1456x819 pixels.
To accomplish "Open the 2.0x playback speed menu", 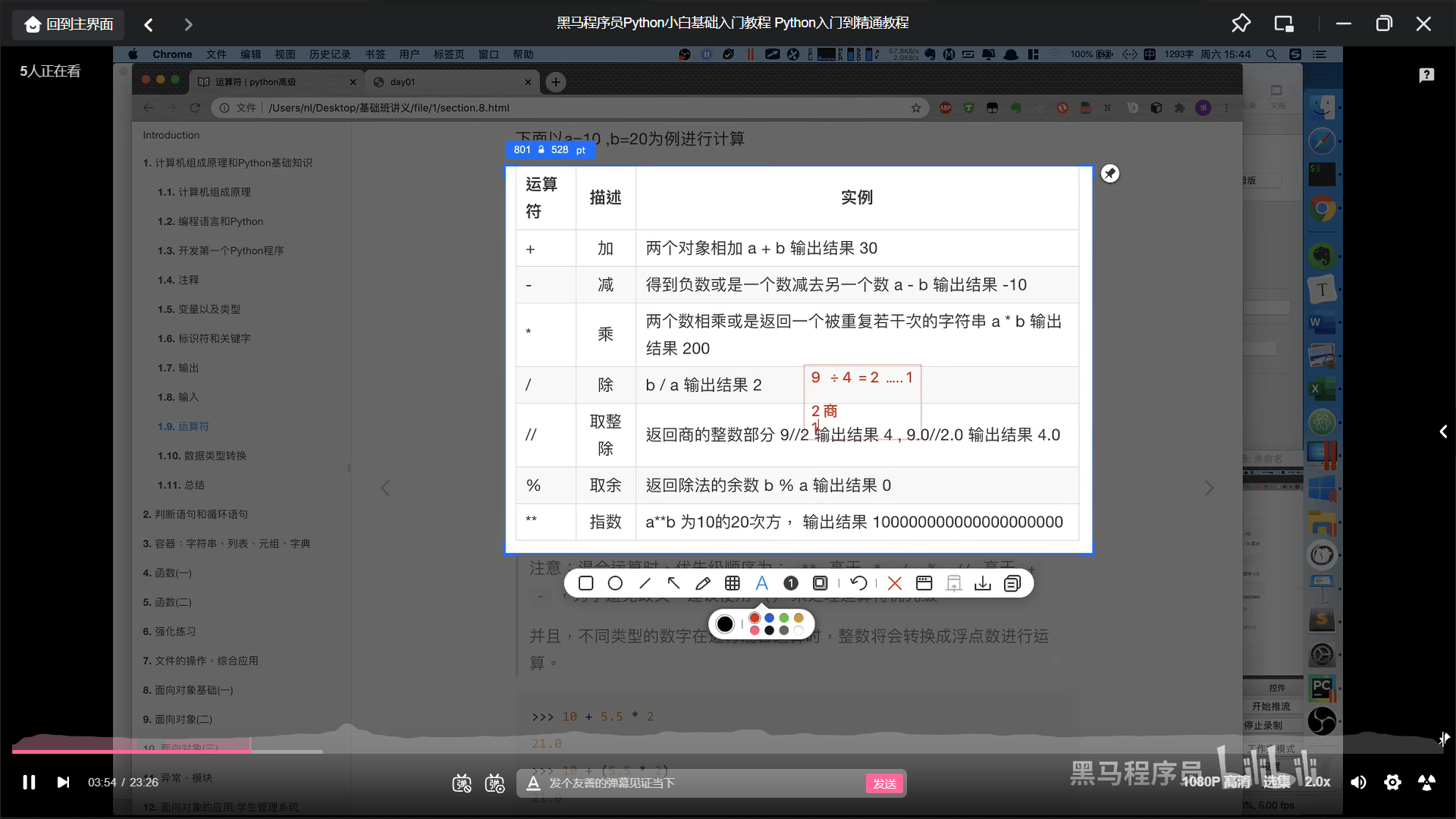I will click(x=1317, y=782).
